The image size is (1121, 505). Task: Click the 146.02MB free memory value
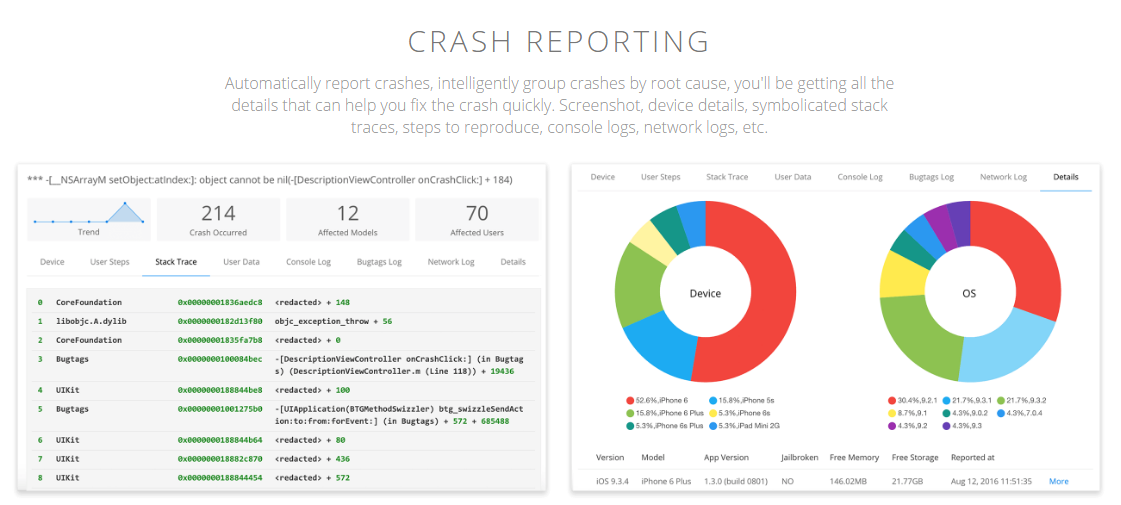(849, 481)
